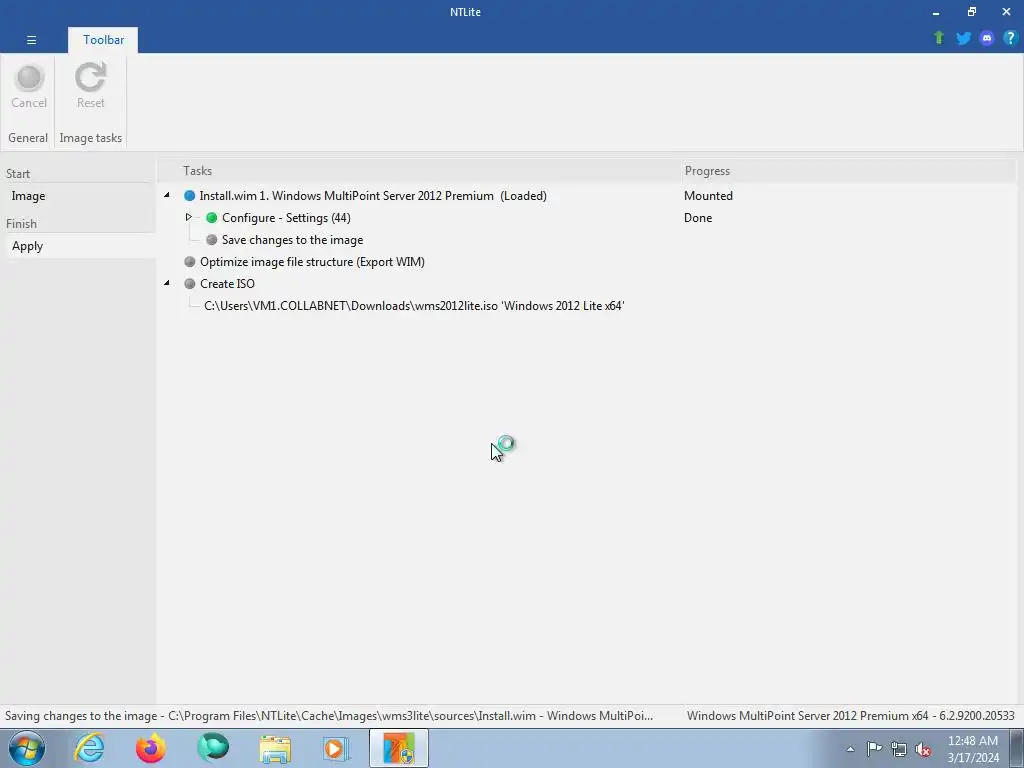Viewport: 1024px width, 768px height.
Task: Minimize the NTLite window
Action: (x=936, y=12)
